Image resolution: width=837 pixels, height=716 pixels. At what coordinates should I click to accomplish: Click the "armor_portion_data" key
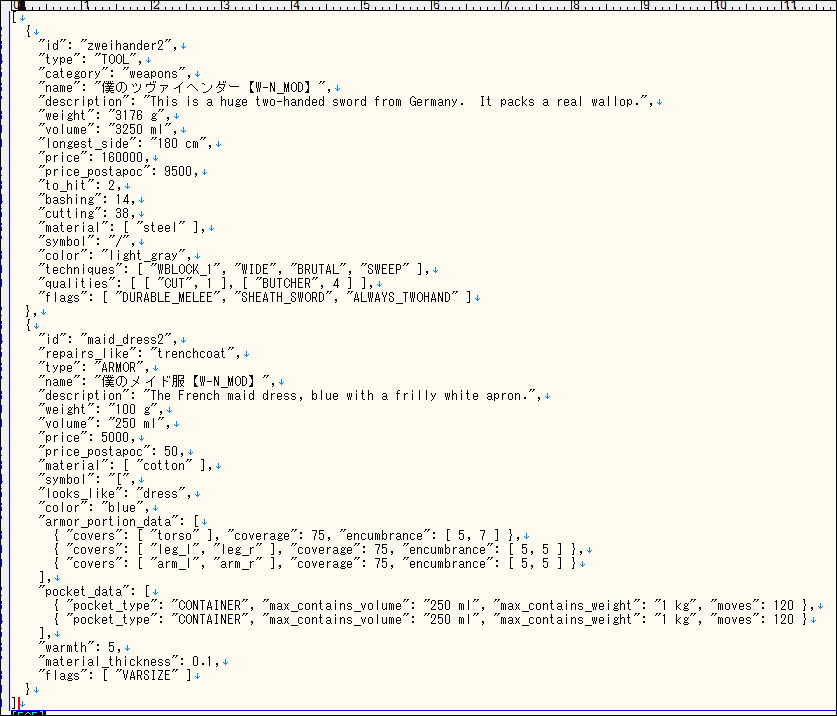(110, 521)
